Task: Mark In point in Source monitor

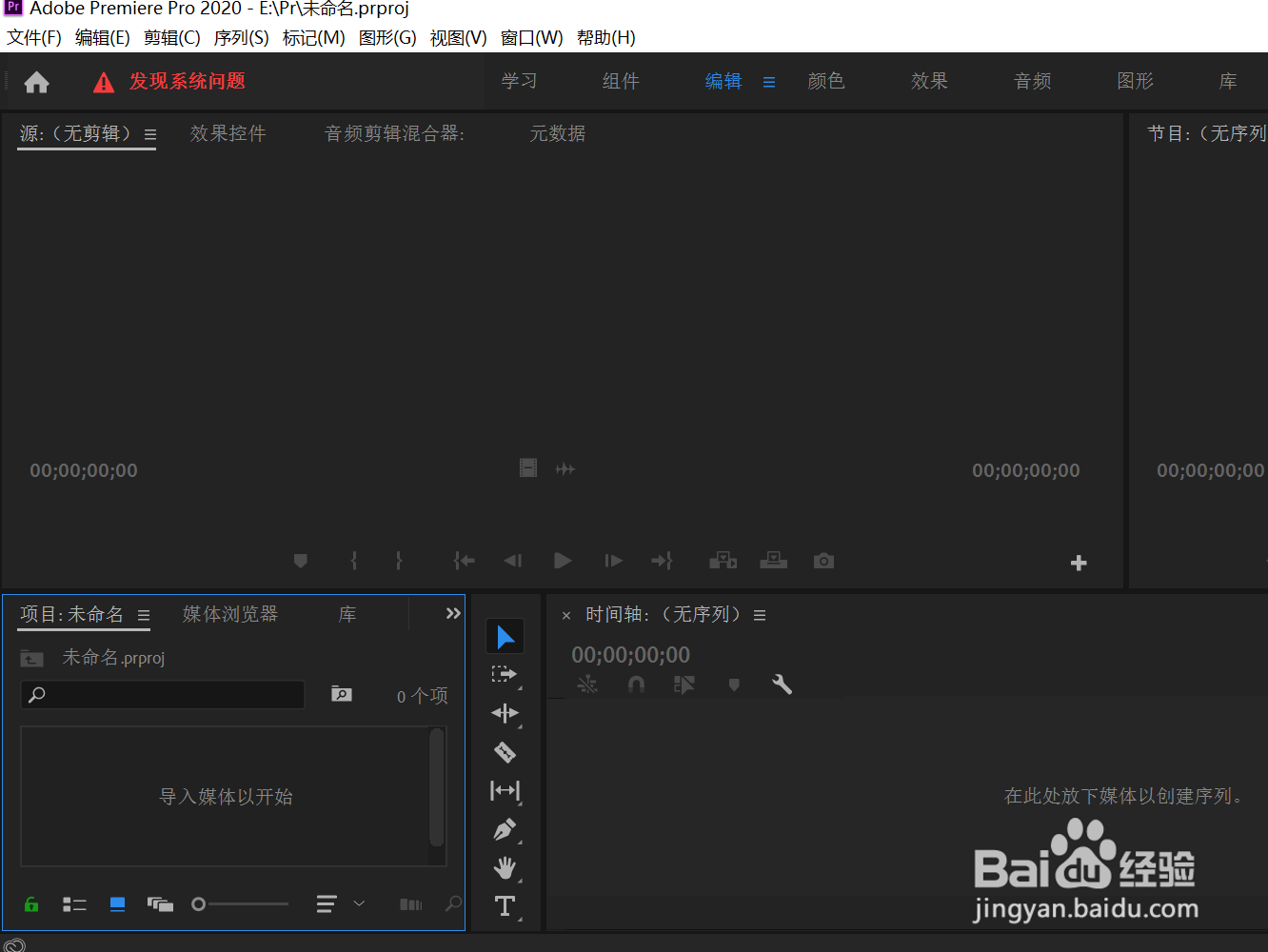Action: pos(354,561)
